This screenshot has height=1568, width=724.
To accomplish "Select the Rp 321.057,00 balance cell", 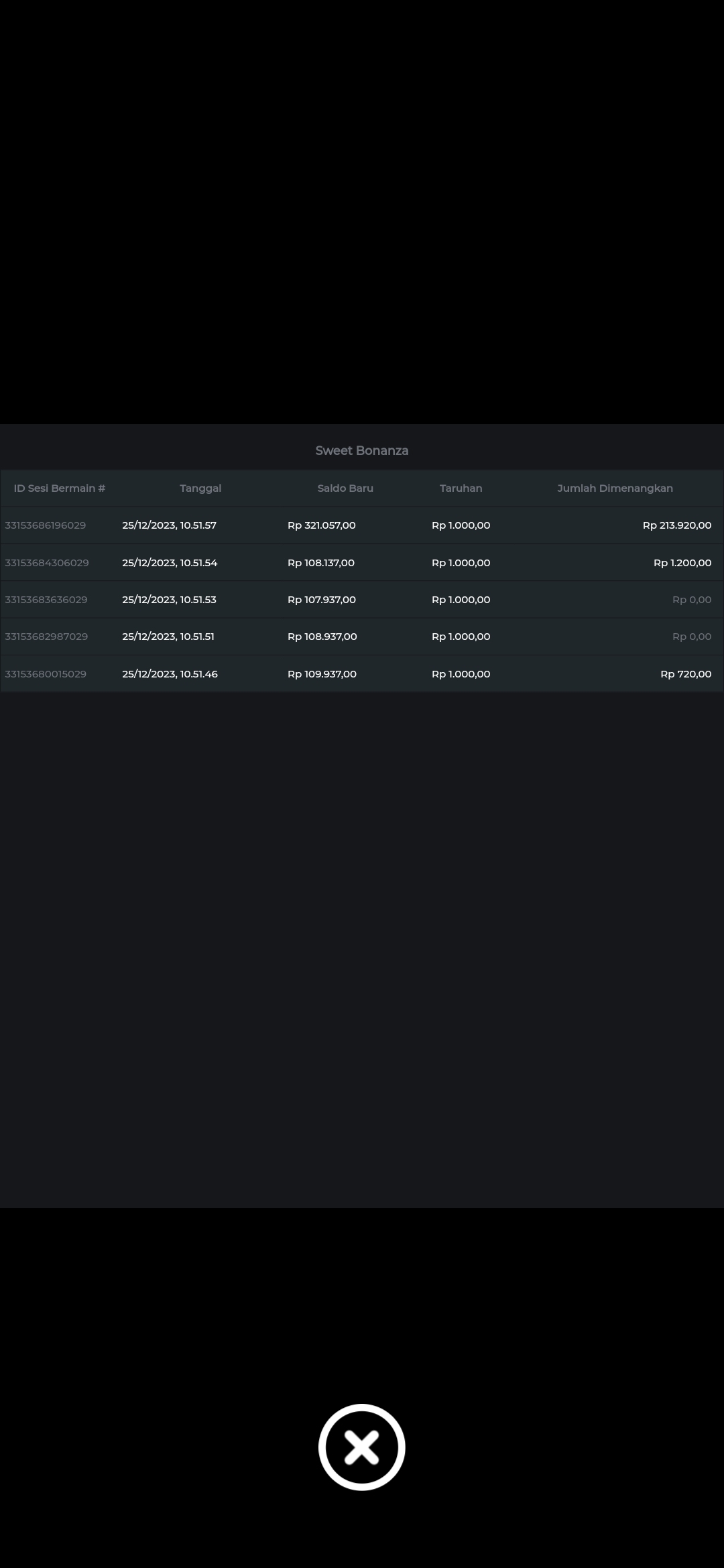I will pos(322,525).
